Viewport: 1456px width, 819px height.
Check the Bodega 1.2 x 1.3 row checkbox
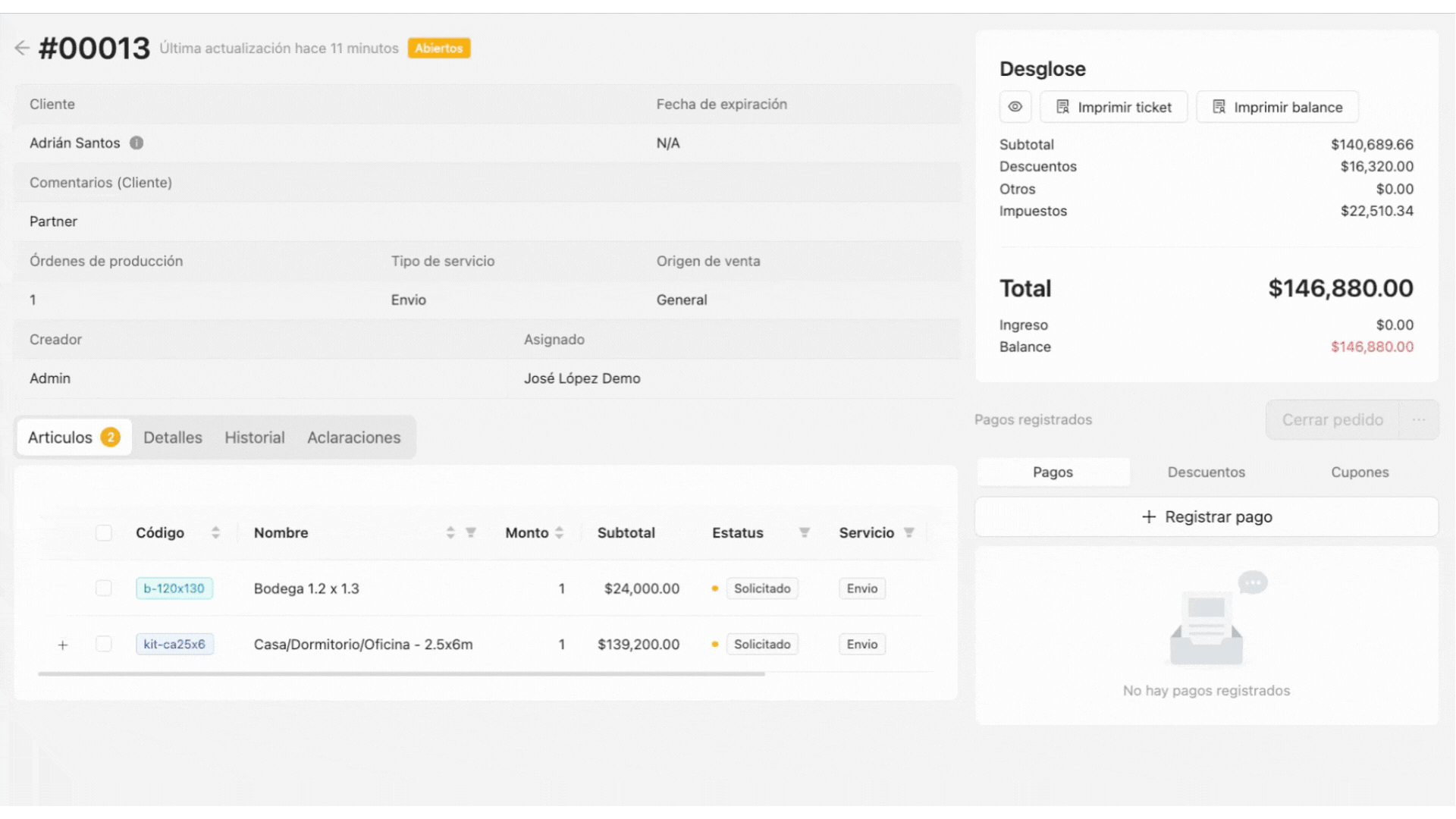pos(104,588)
